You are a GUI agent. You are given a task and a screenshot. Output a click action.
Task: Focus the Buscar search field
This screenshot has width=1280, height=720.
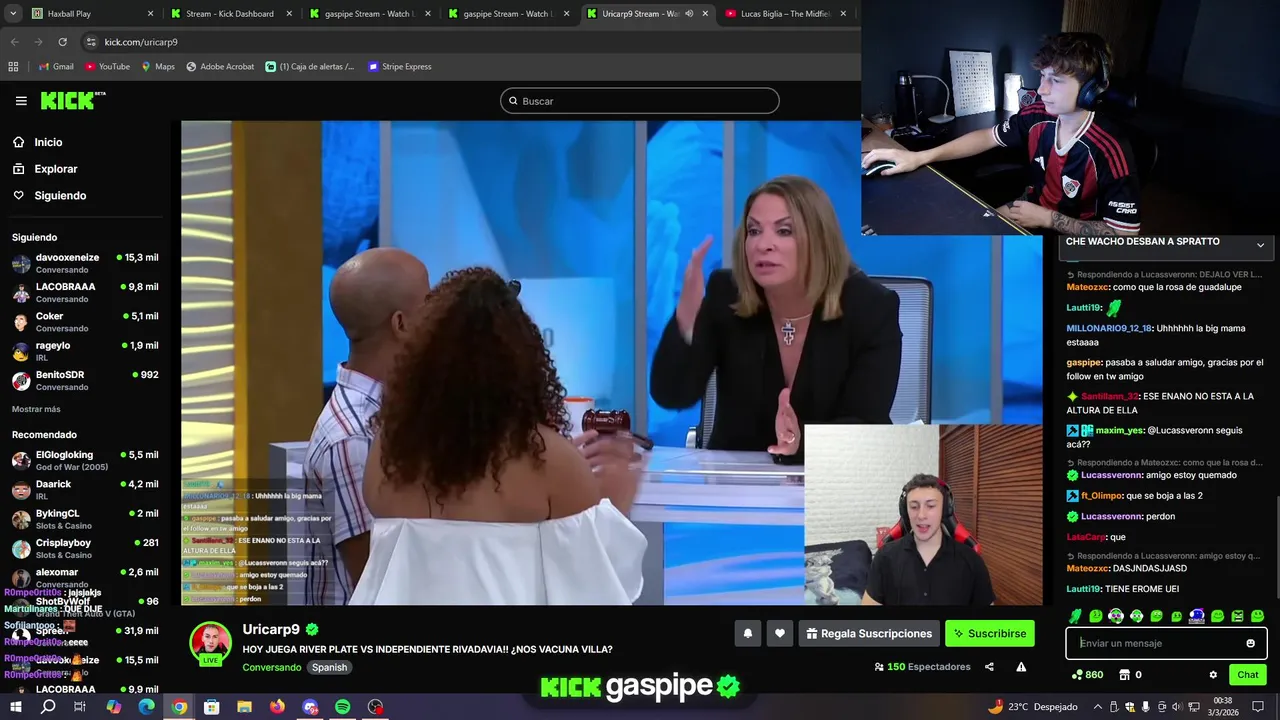click(x=640, y=101)
